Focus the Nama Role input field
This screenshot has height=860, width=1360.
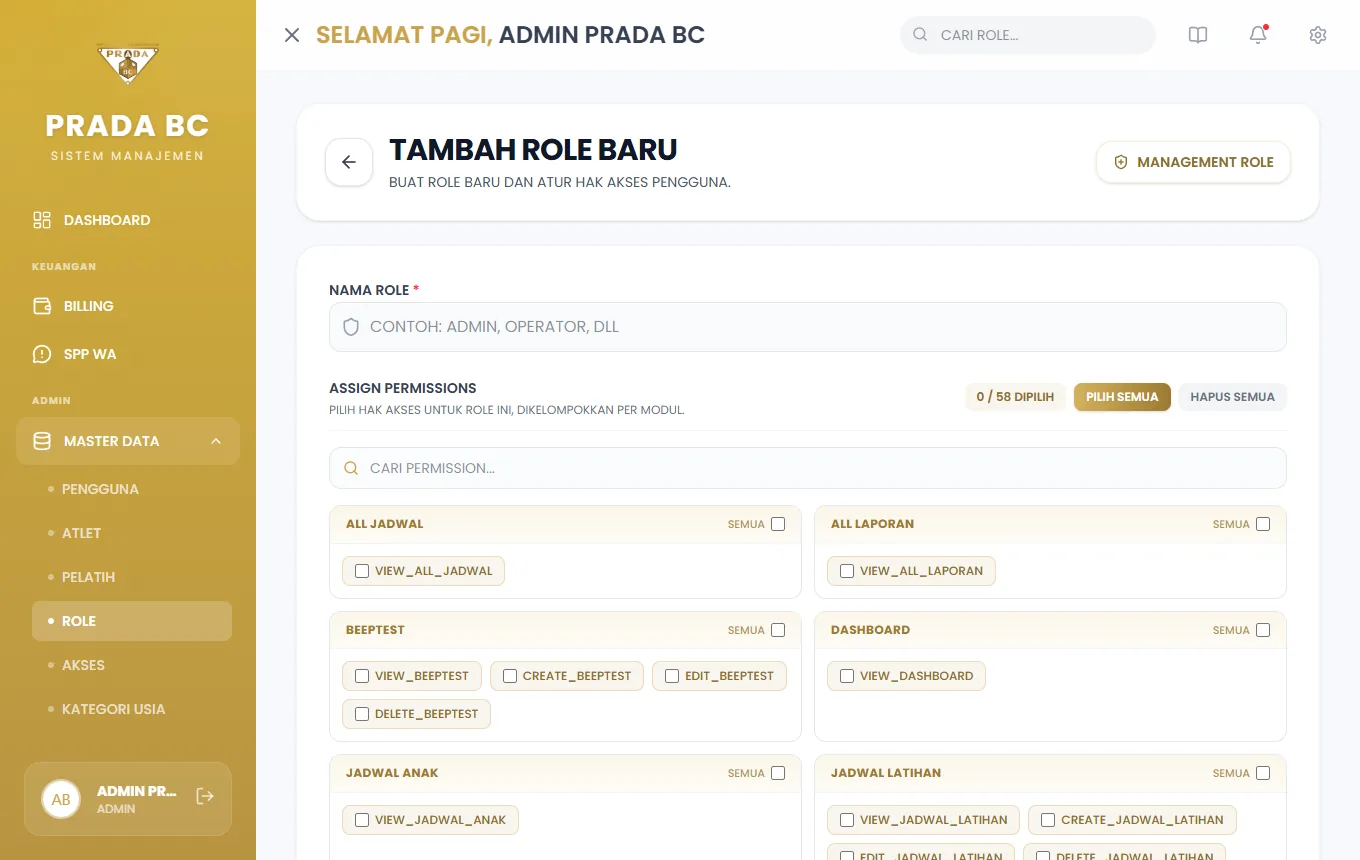coord(808,327)
